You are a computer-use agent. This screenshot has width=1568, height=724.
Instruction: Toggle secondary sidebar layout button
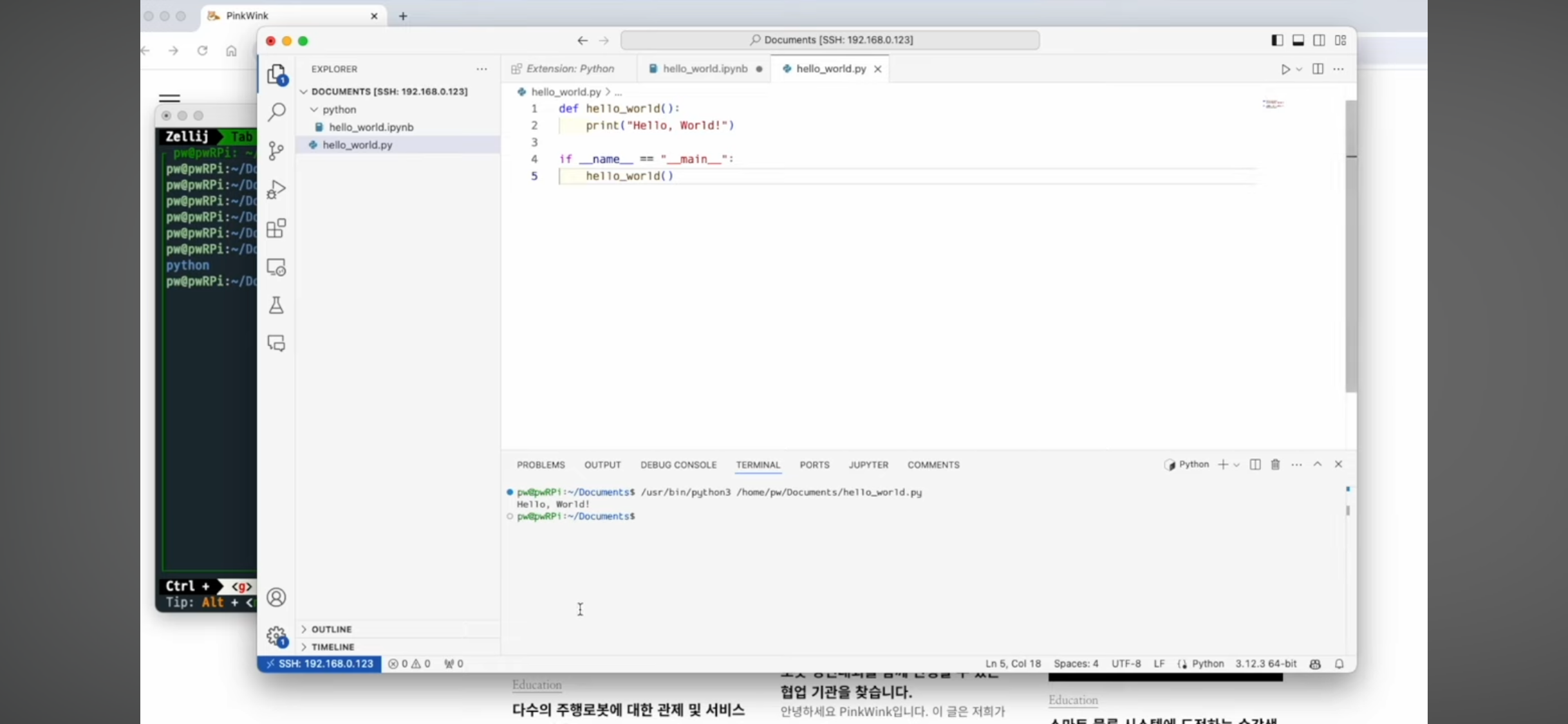pyautogui.click(x=1319, y=40)
